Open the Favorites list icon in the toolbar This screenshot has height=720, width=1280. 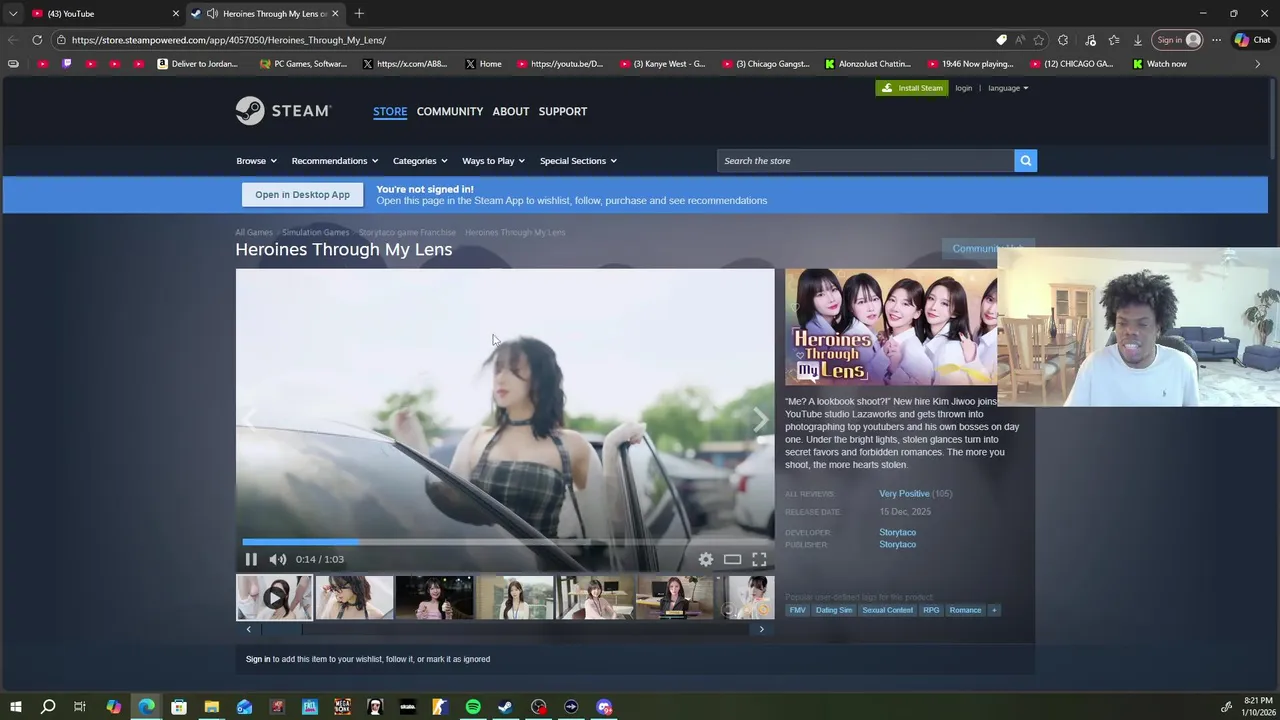[x=1114, y=40]
